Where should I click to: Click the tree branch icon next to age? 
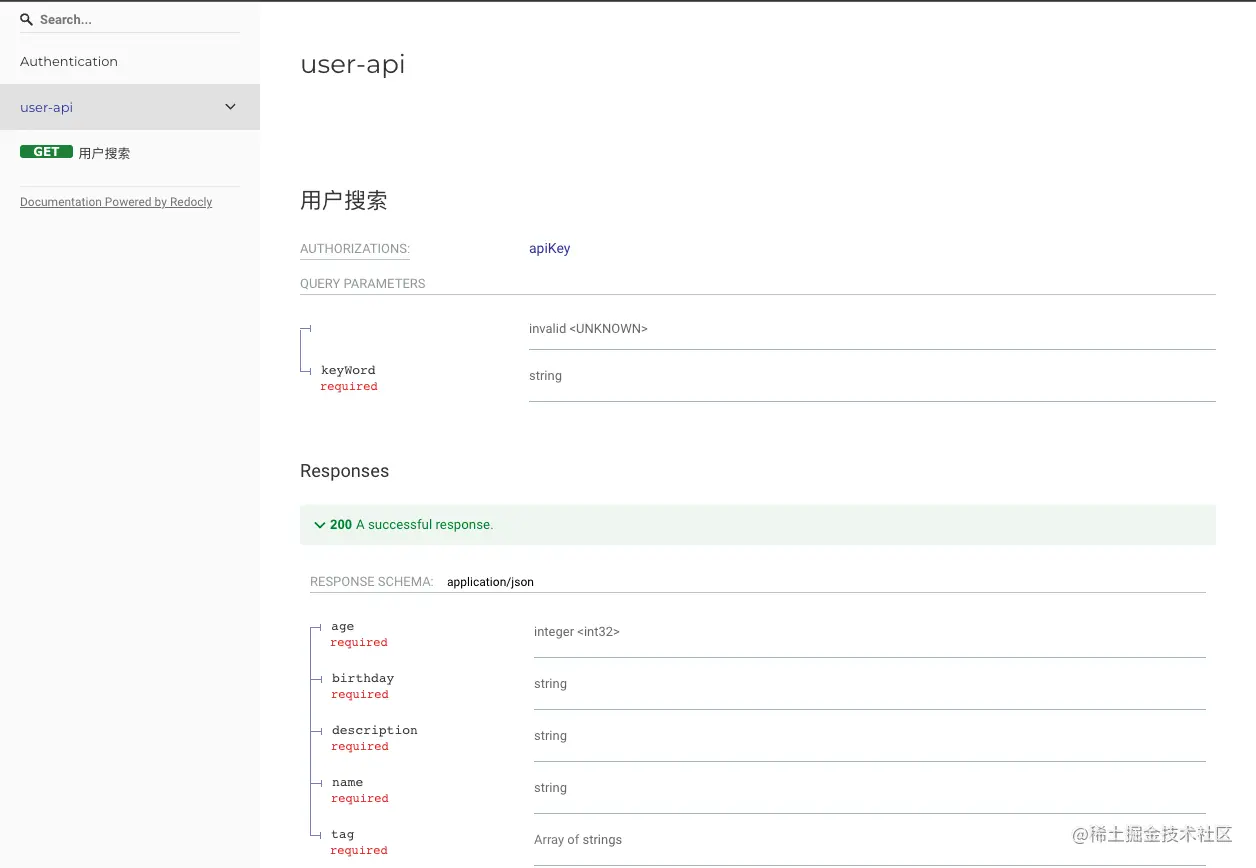click(315, 626)
